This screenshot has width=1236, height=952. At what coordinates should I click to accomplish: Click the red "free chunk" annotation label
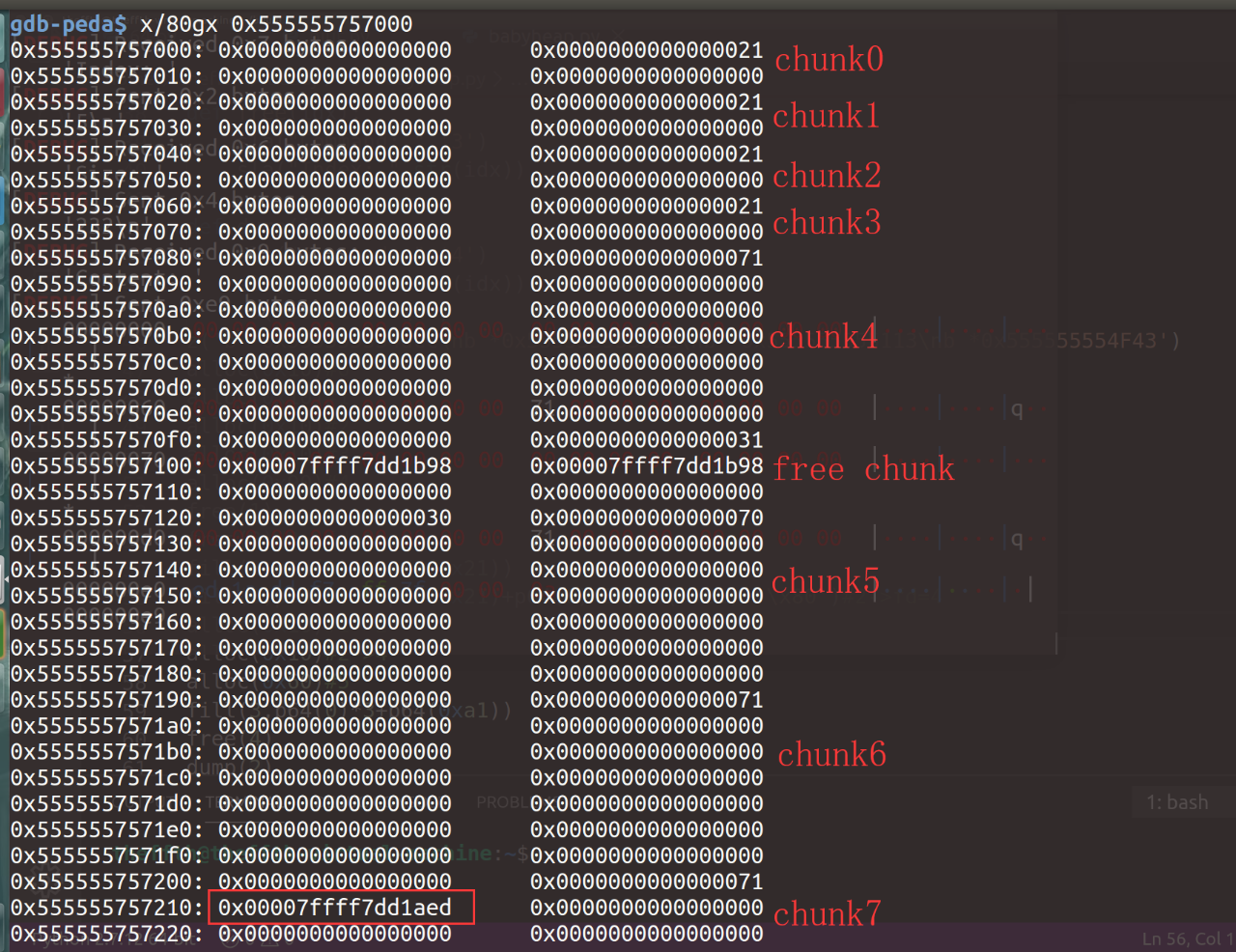click(x=863, y=469)
